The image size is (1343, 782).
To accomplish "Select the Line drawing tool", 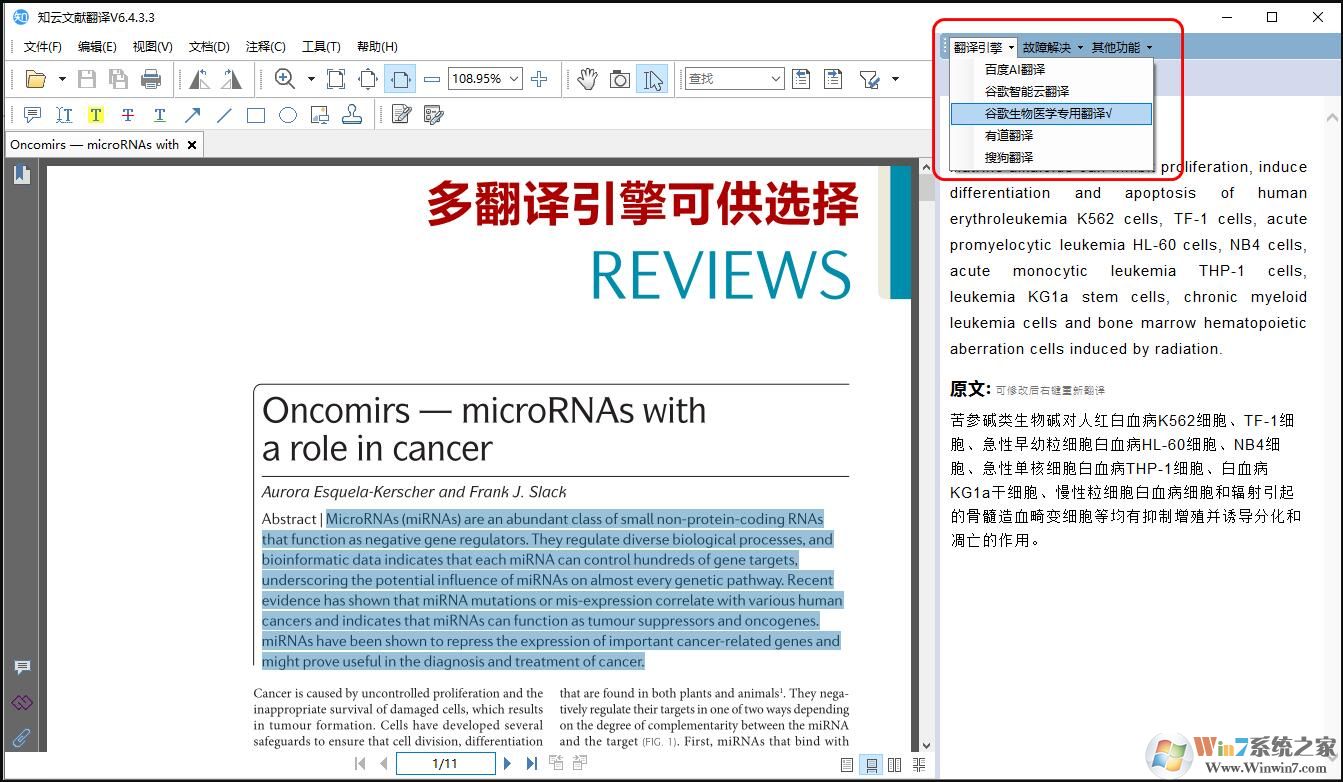I will (224, 115).
